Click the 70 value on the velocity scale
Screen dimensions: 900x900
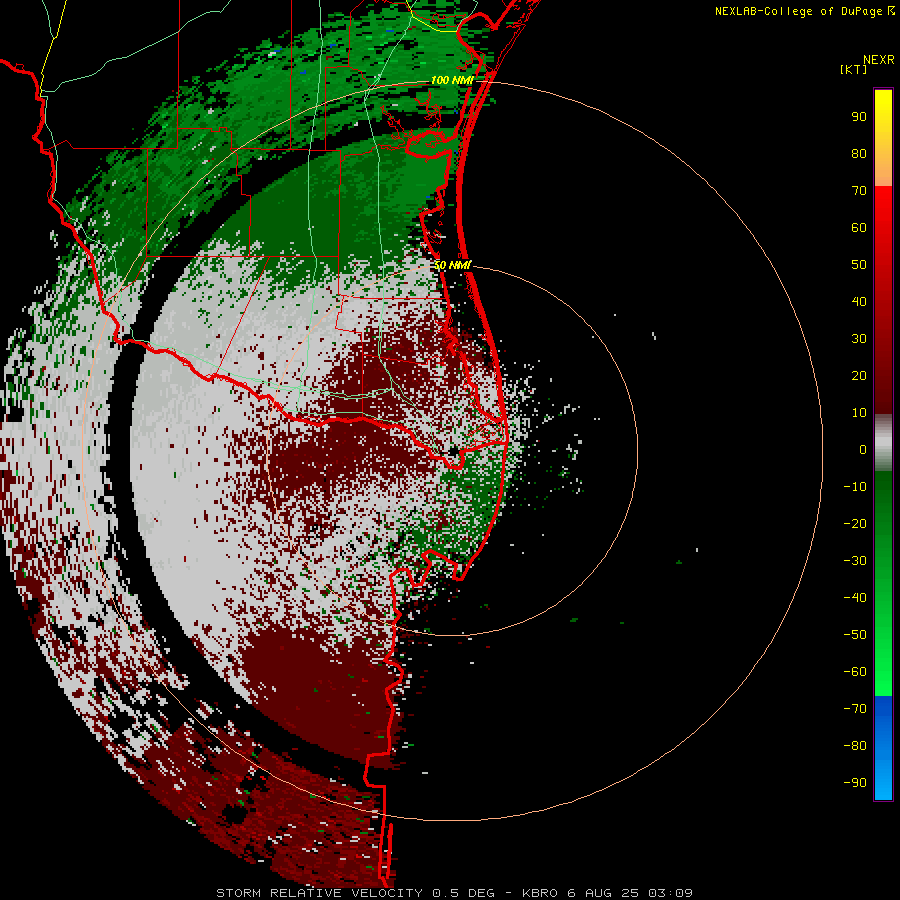(x=859, y=191)
